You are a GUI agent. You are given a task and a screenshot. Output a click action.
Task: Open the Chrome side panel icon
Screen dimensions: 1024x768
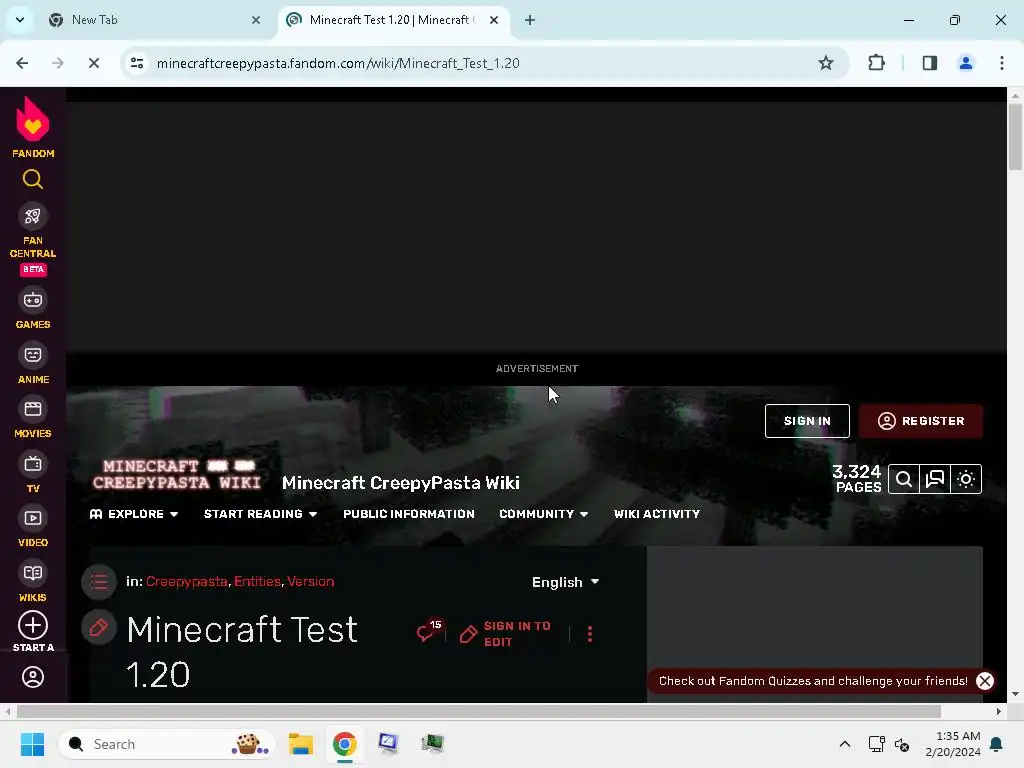pos(930,63)
